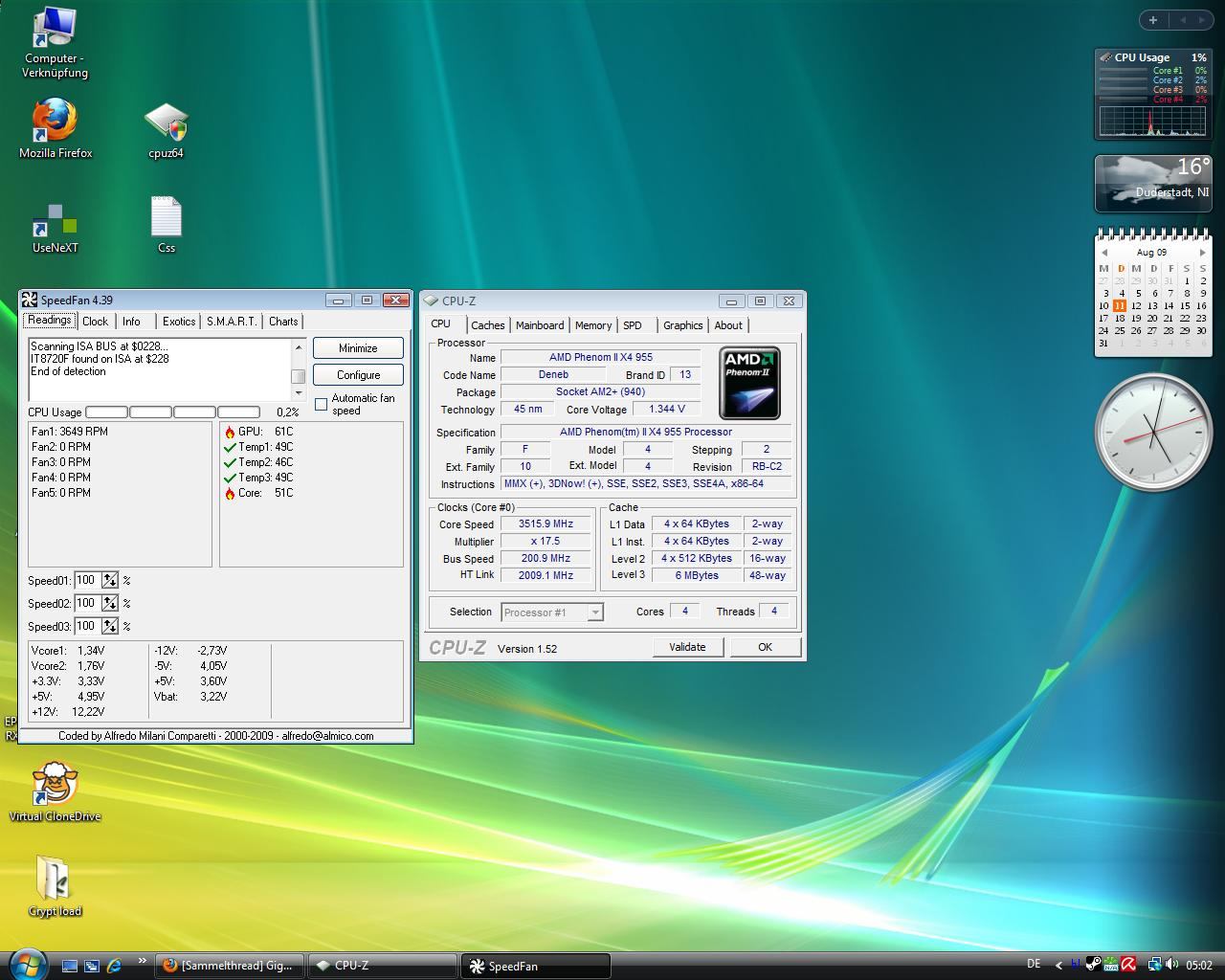Click the Switch between windows quick launch icon

[92, 966]
